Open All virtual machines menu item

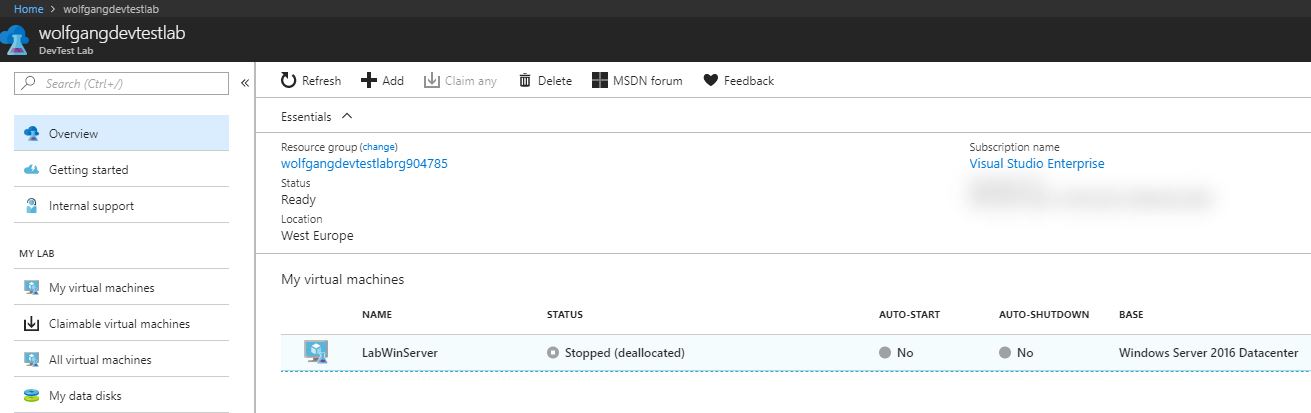121,360
